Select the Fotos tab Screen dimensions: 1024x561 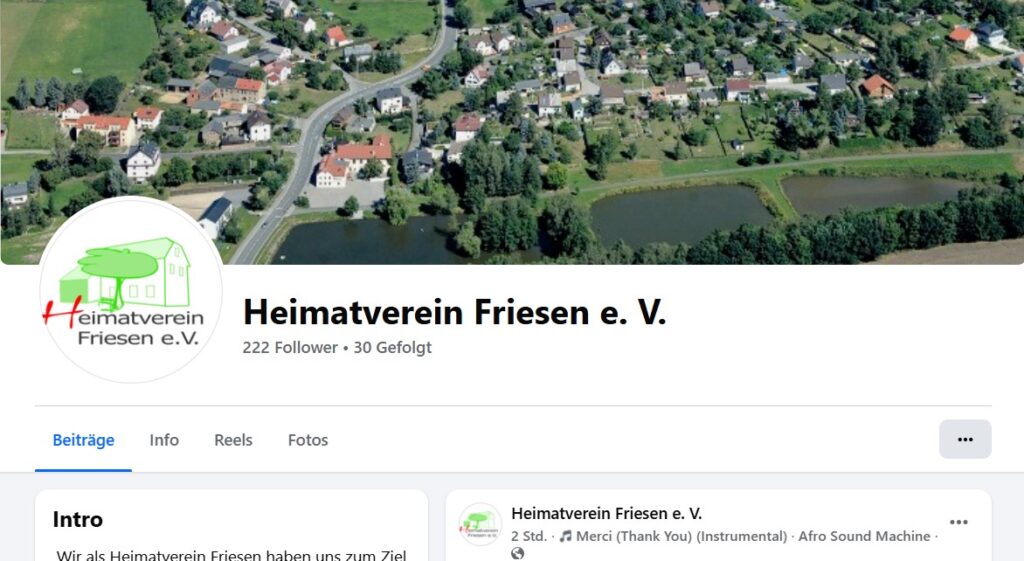308,440
